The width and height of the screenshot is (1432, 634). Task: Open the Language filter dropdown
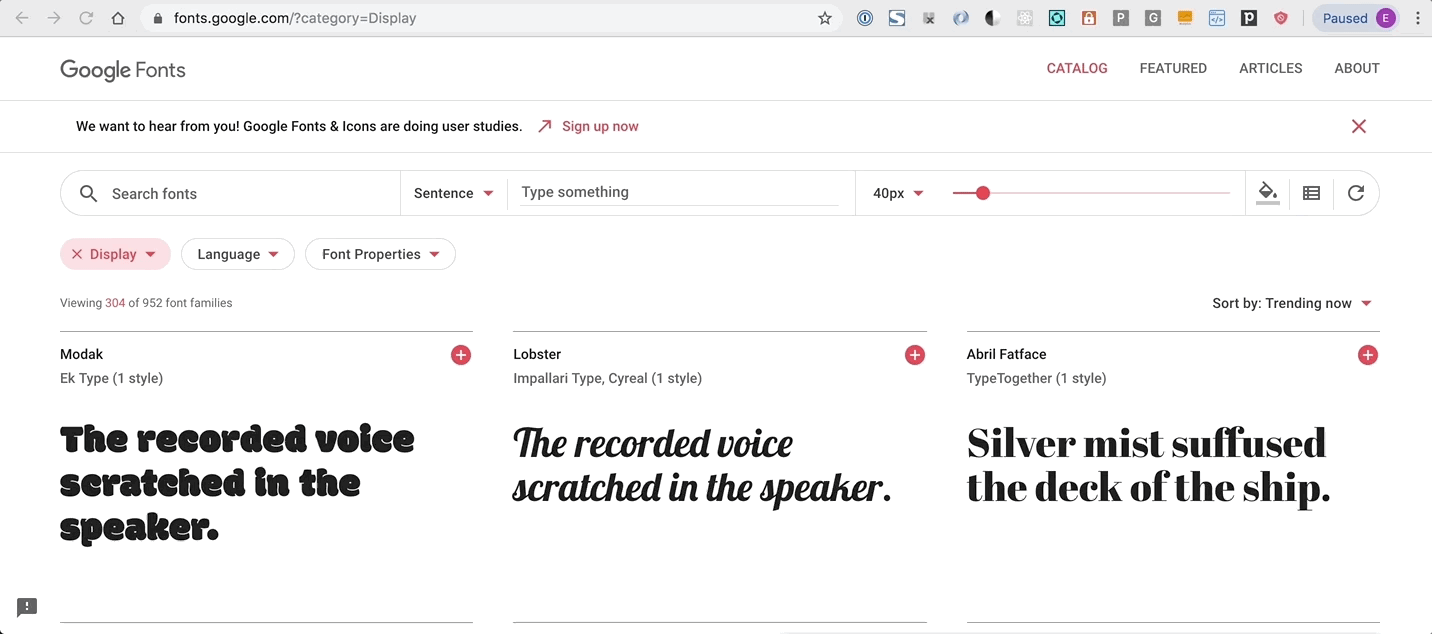click(x=238, y=254)
